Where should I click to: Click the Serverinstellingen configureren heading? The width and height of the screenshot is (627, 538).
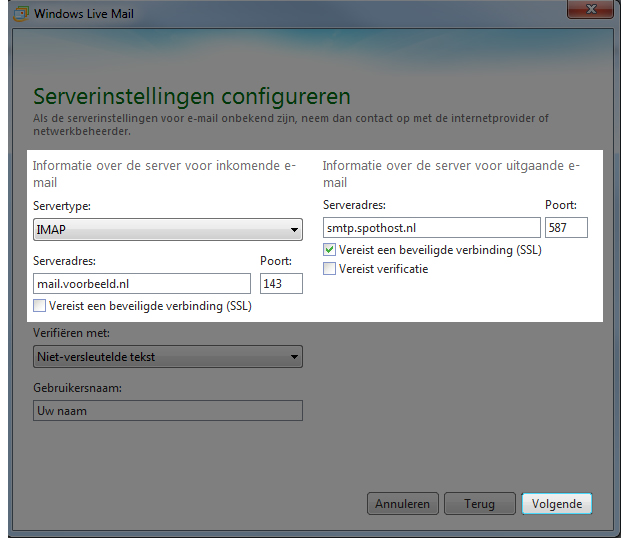pyautogui.click(x=192, y=97)
